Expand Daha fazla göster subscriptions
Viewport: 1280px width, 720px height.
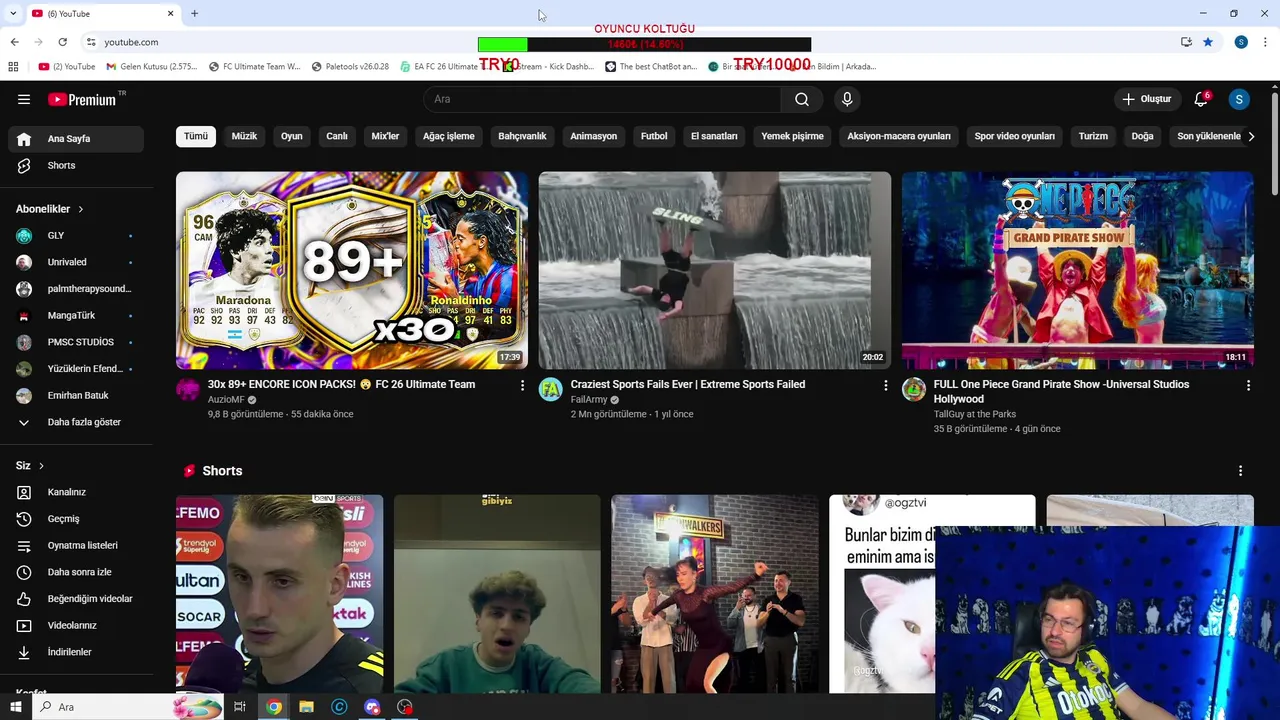(76, 422)
